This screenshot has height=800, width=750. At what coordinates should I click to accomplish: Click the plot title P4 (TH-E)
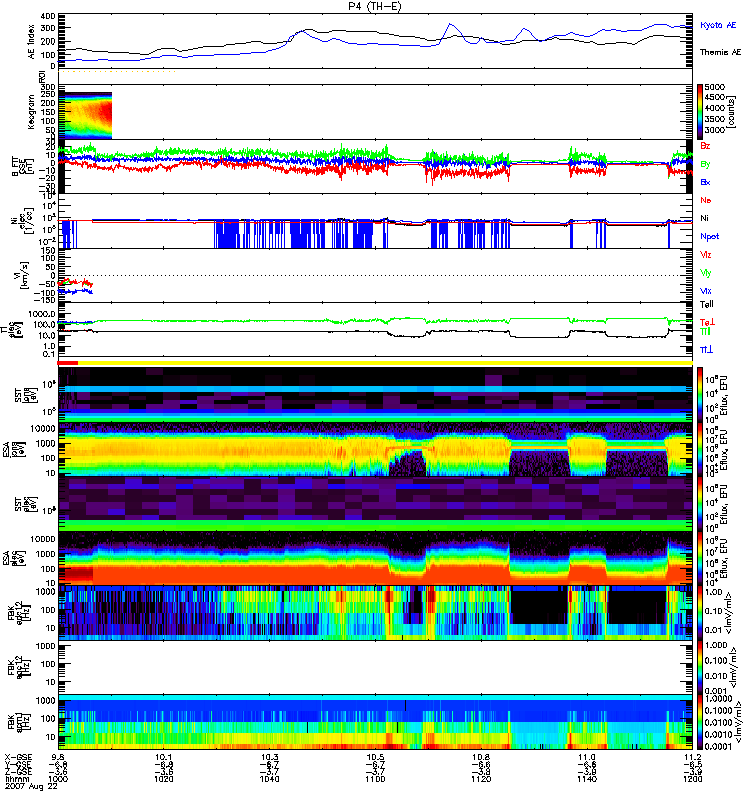(x=375, y=6)
